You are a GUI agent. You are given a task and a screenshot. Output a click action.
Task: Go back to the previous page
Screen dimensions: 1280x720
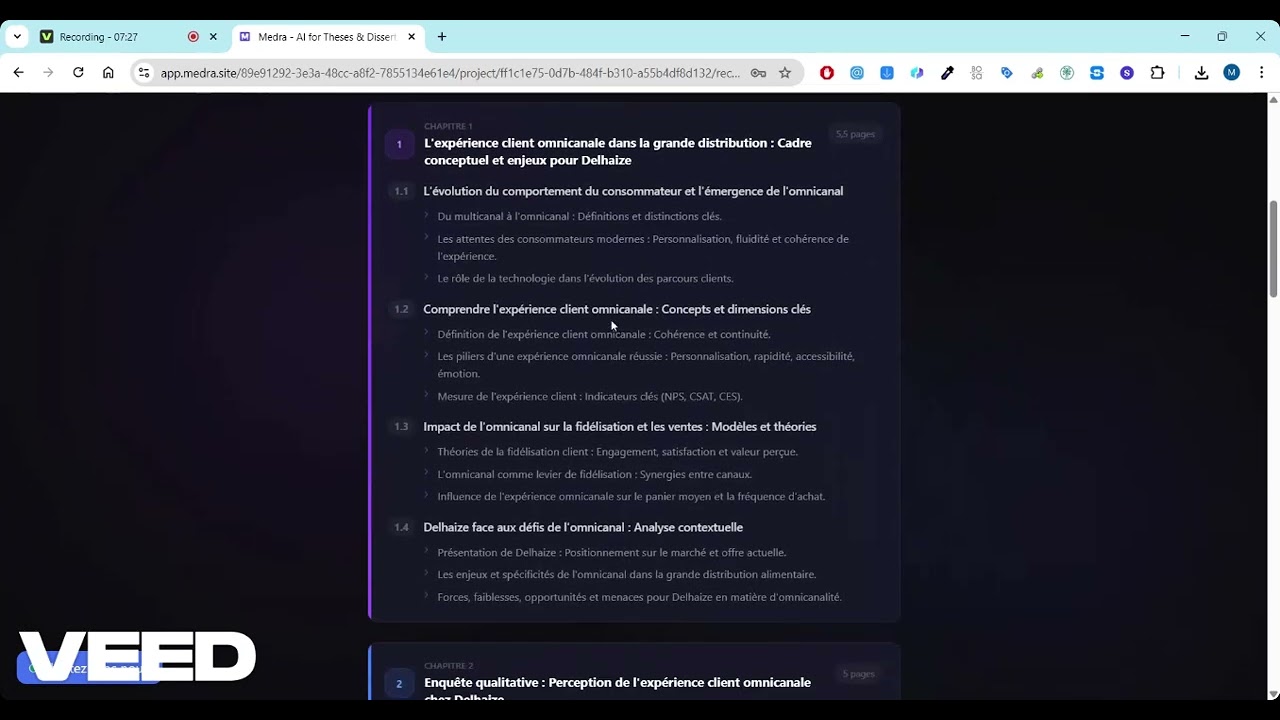click(18, 73)
